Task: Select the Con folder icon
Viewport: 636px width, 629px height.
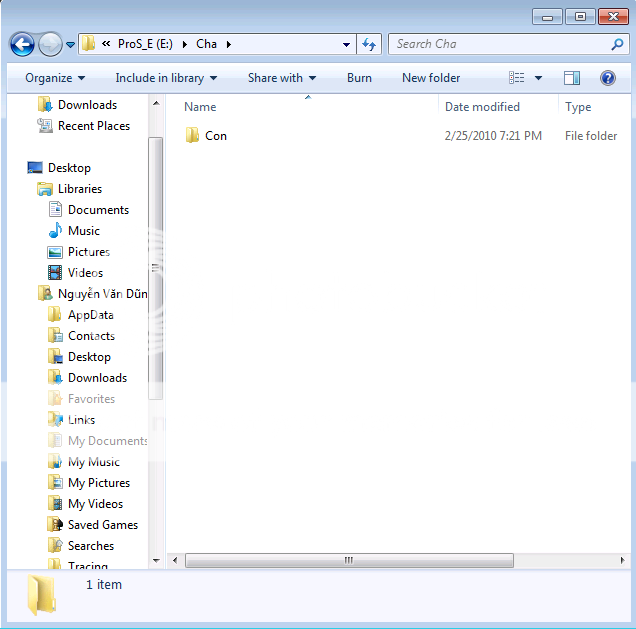Action: click(x=193, y=136)
